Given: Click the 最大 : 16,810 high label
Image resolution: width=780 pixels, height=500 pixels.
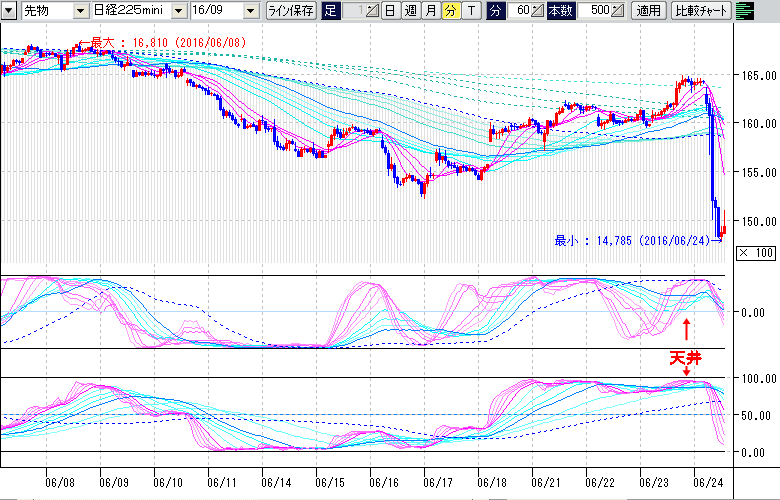Looking at the screenshot, I should (x=163, y=43).
